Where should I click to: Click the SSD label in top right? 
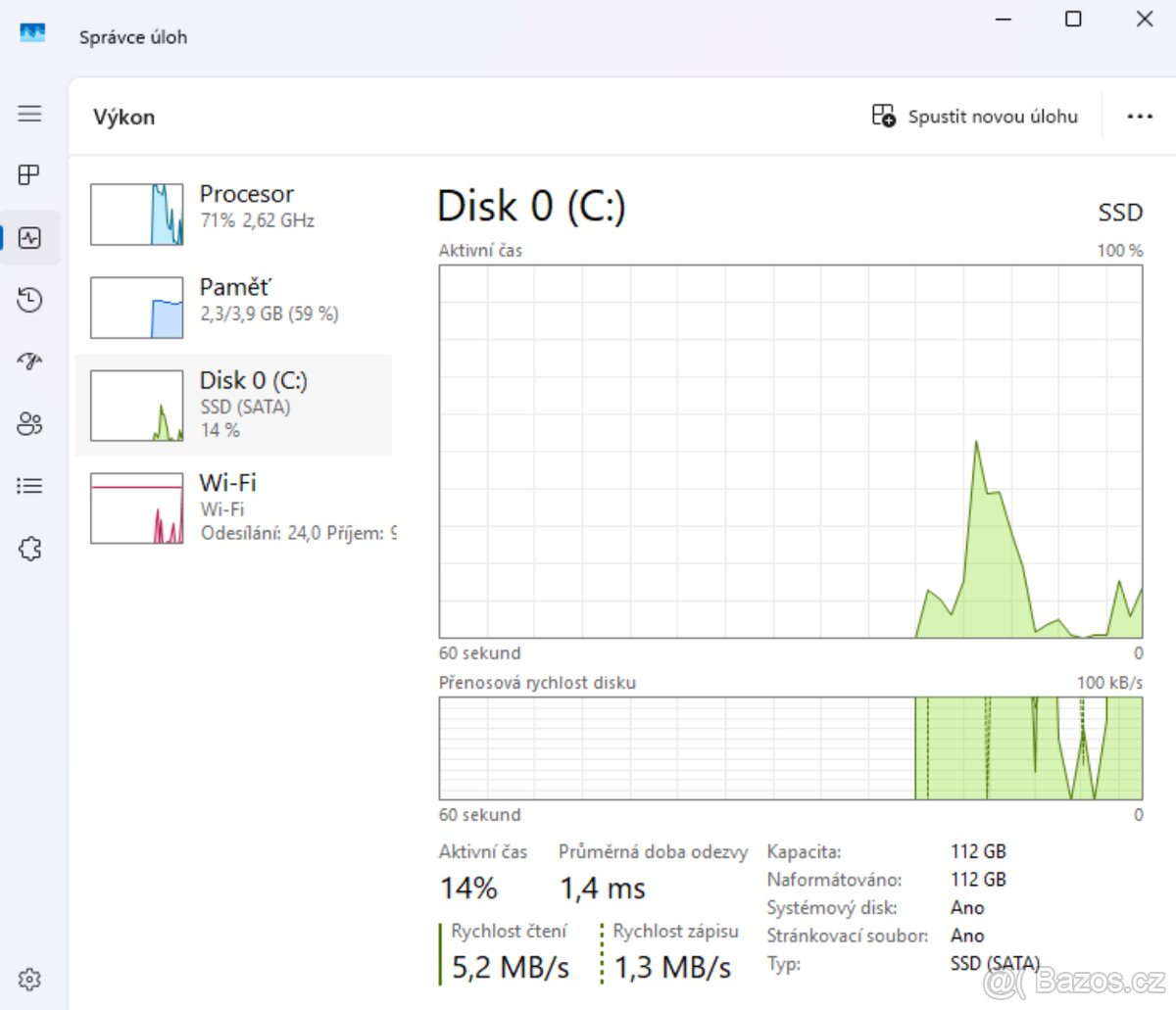[x=1120, y=212]
